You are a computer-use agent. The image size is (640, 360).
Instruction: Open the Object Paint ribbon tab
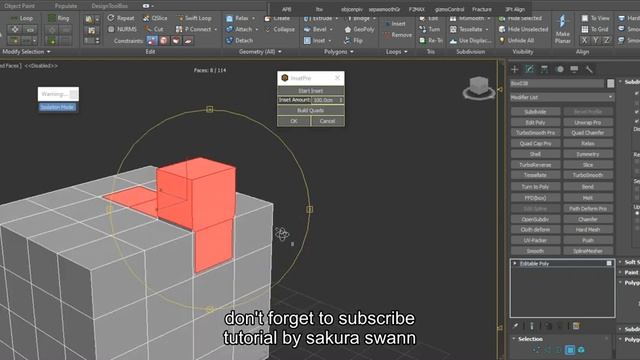(x=19, y=6)
